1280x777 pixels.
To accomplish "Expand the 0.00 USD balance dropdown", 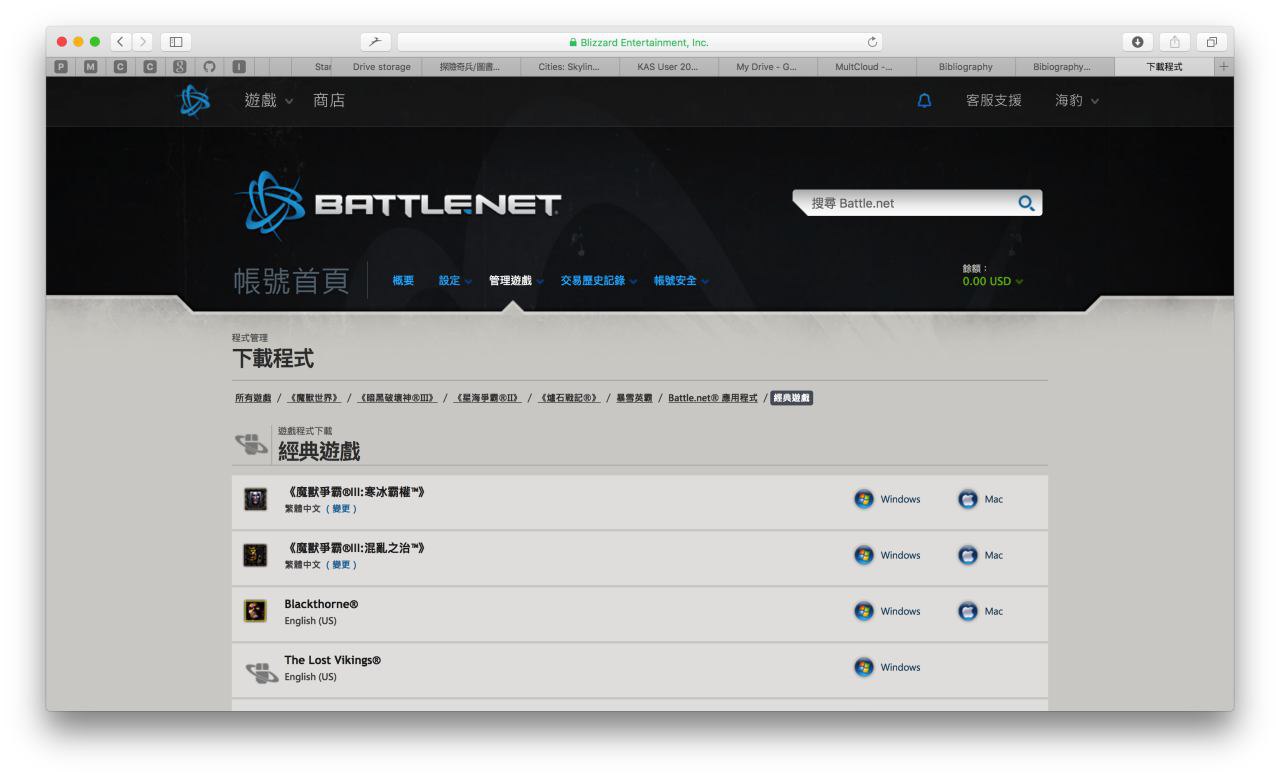I will [993, 281].
